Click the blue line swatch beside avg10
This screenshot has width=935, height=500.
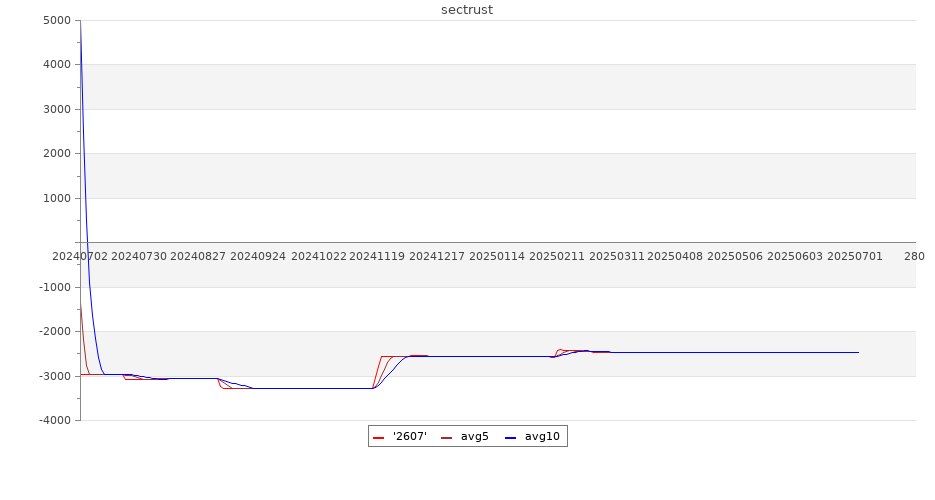[510, 438]
